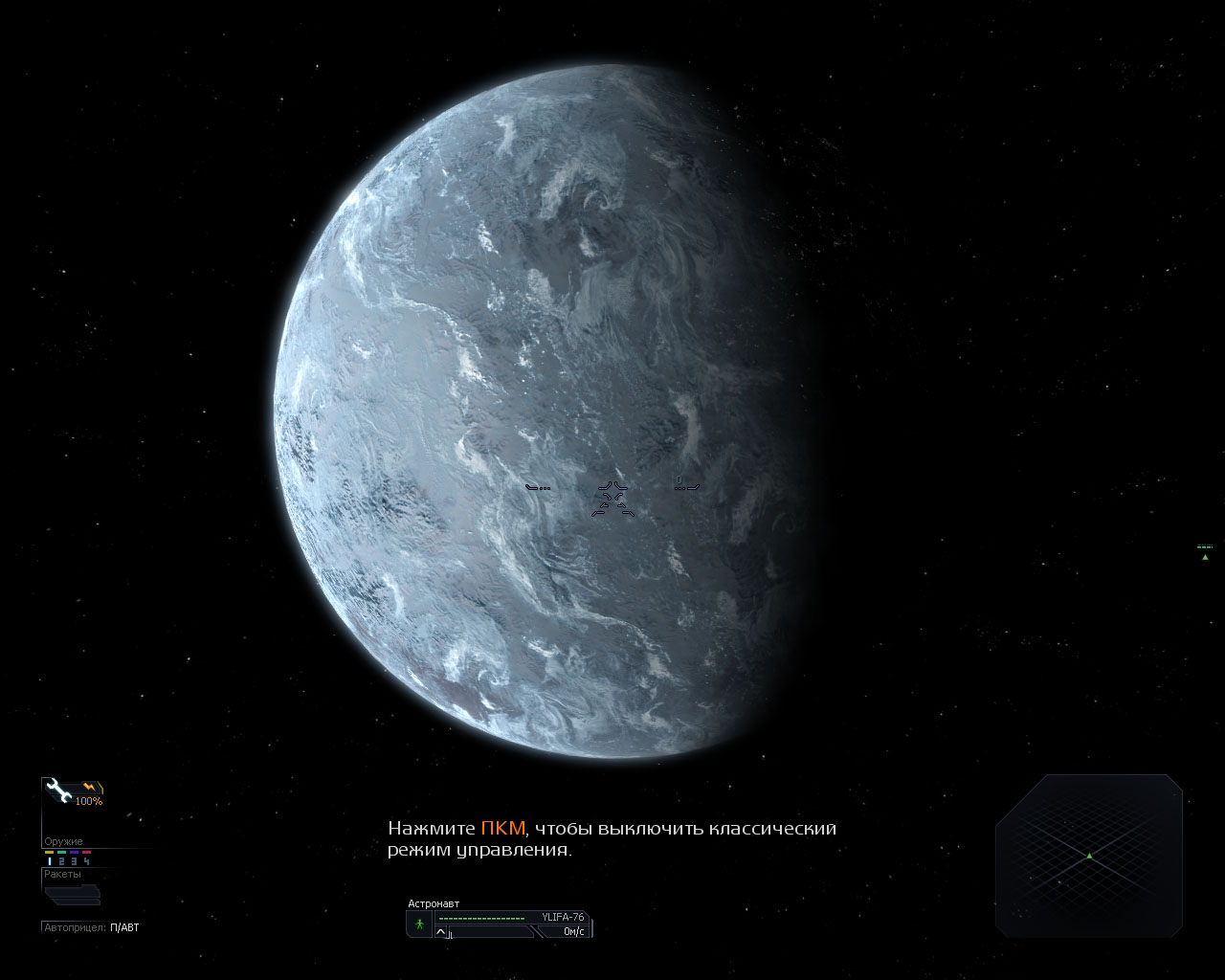
Task: Click the green triangle on the radar
Action: (x=1089, y=856)
